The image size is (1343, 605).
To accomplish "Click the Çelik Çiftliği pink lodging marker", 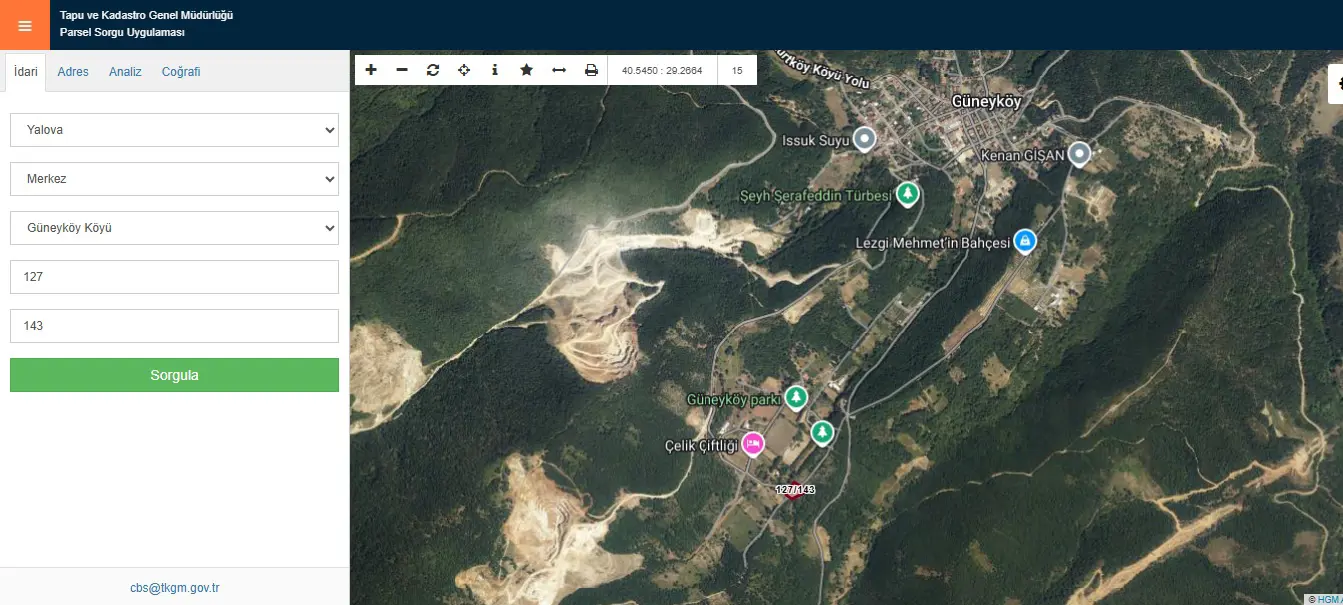I will click(x=752, y=444).
